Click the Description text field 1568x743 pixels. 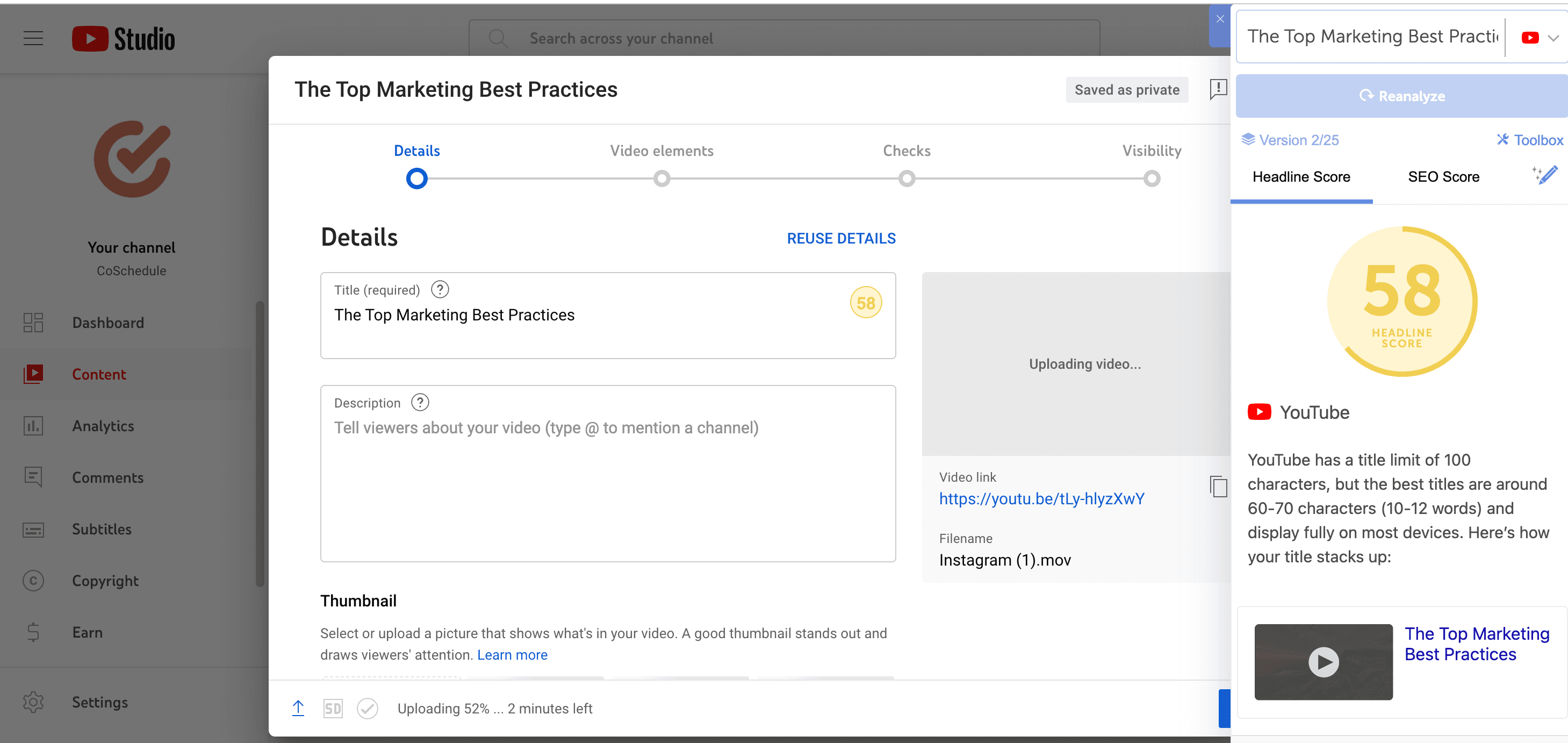pyautogui.click(x=607, y=481)
